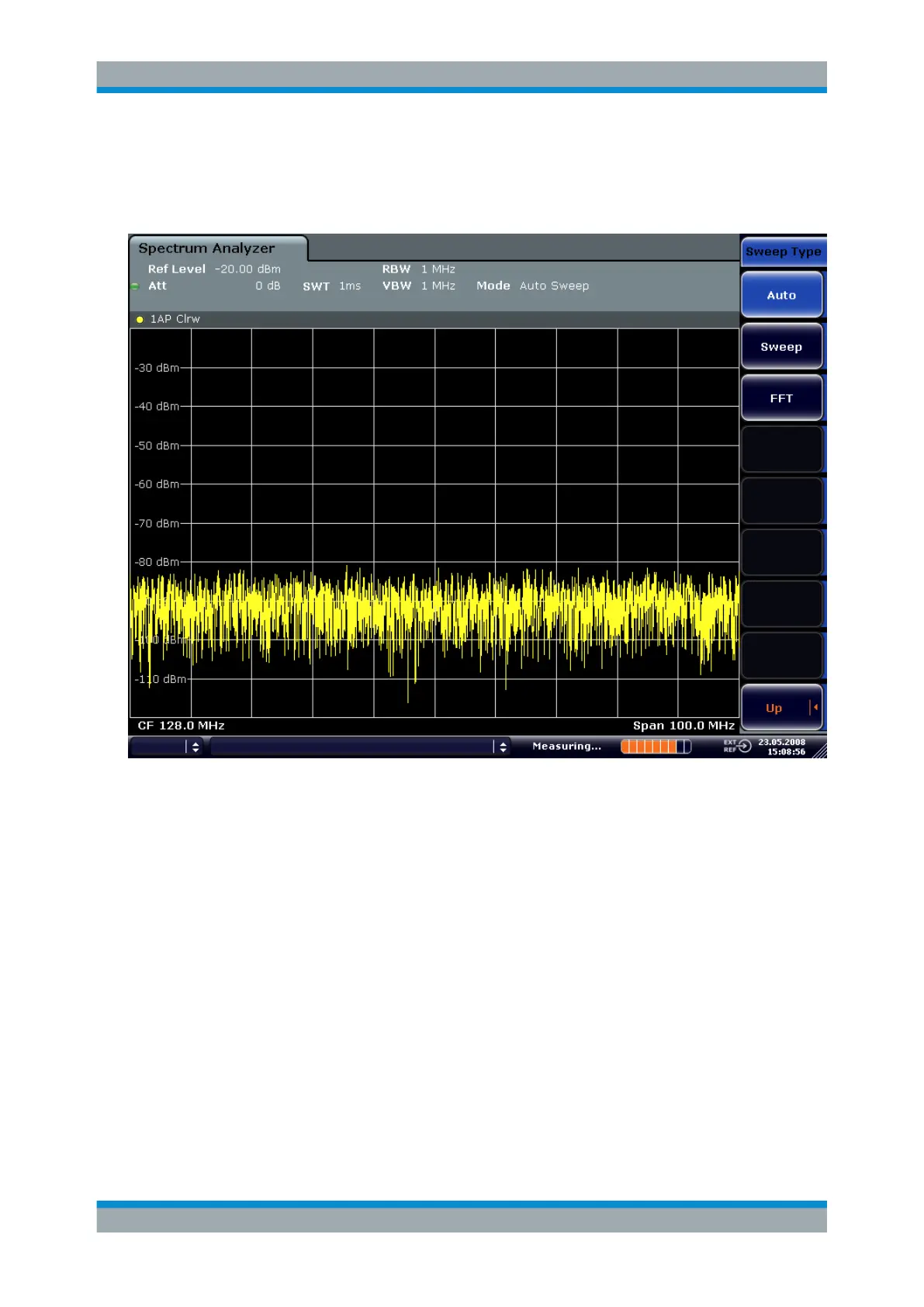
Task: Select the Sweep softkey
Action: click(781, 347)
